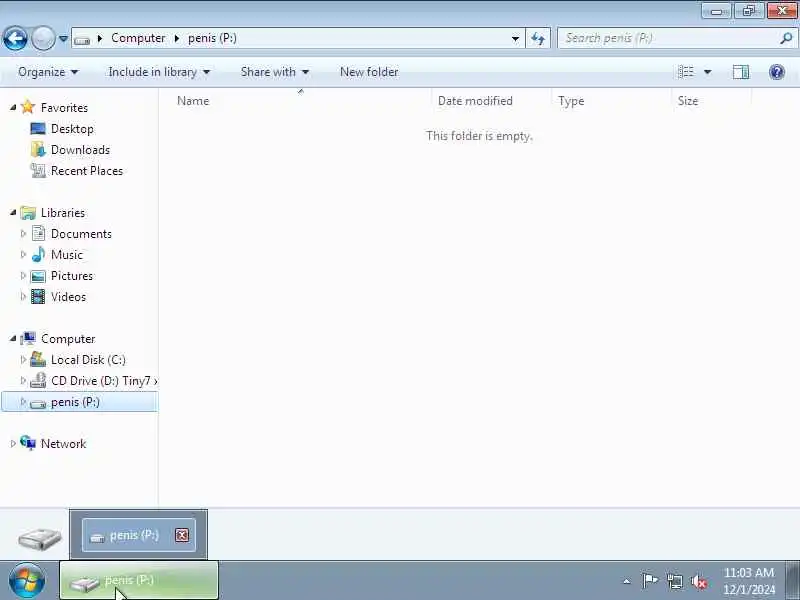
Task: Expand the Documents library
Action: [x=23, y=234]
